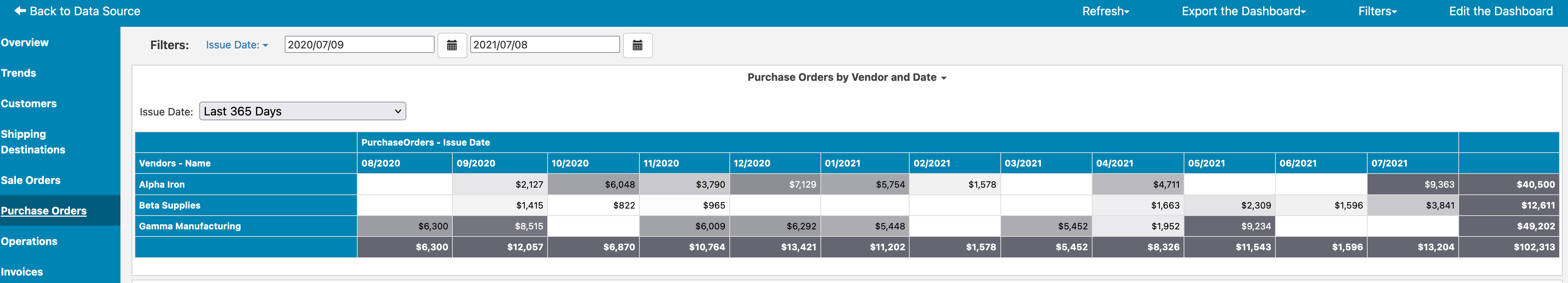The height and width of the screenshot is (283, 1568).
Task: Click the column total $12,057
Action: [500, 247]
